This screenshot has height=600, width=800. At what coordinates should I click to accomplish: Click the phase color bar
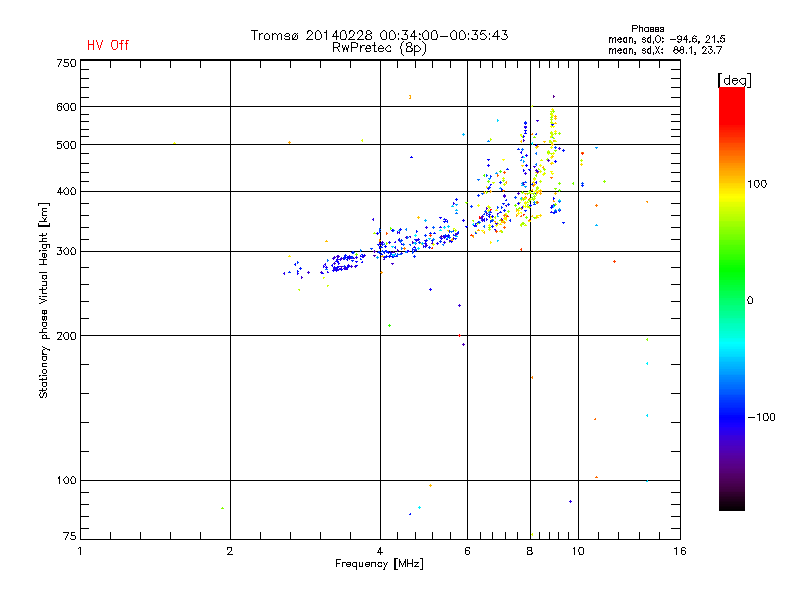(x=732, y=299)
